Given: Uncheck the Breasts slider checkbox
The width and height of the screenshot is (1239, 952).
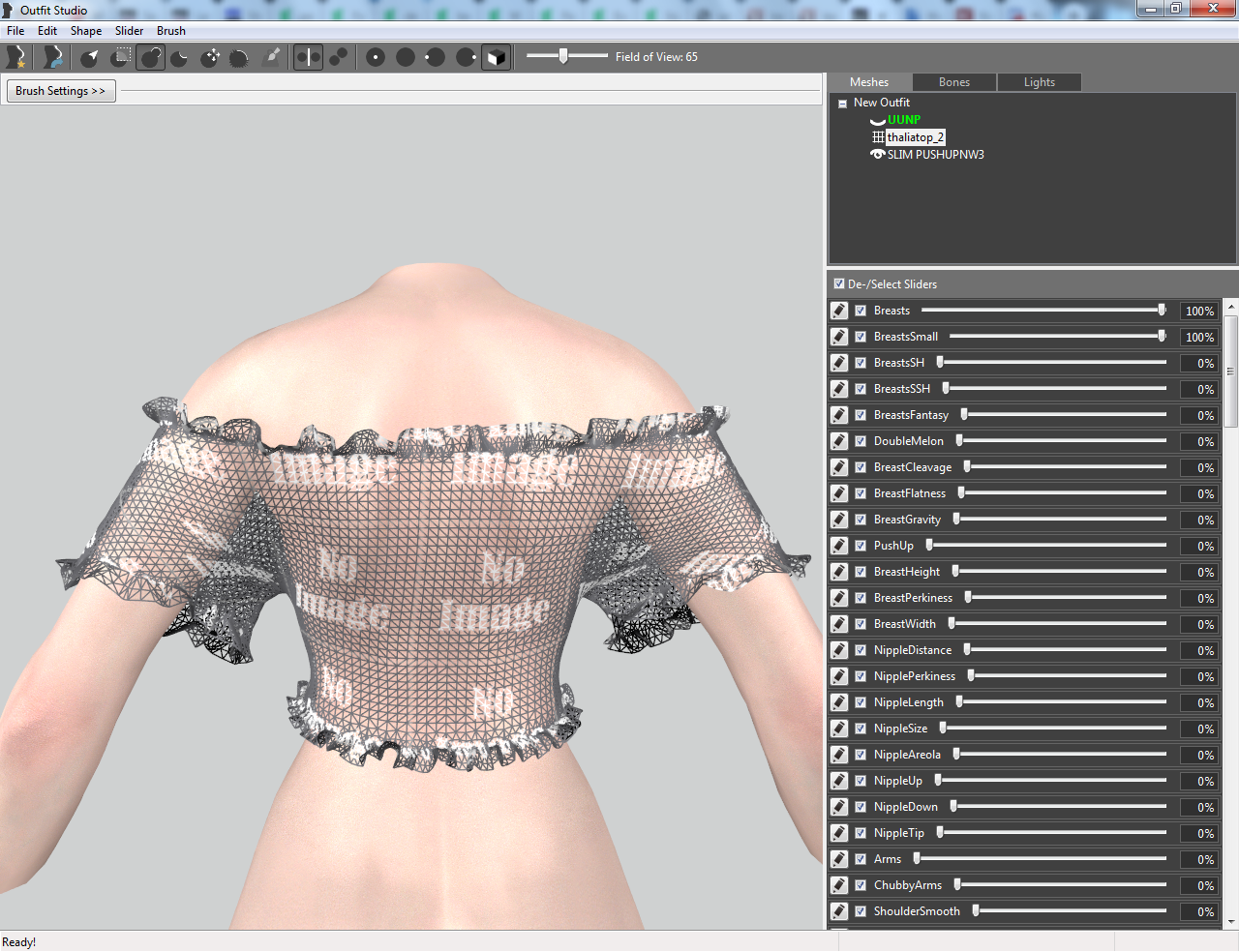Looking at the screenshot, I should point(861,311).
